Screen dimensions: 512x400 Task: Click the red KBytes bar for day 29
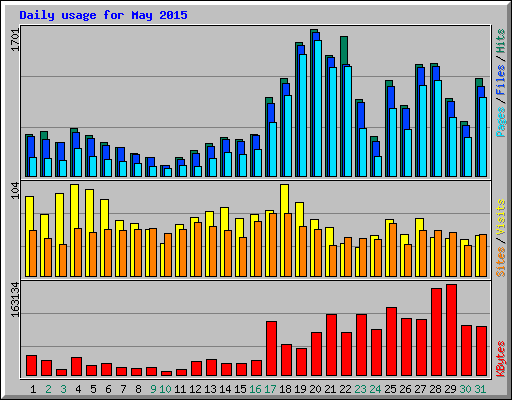click(451, 330)
